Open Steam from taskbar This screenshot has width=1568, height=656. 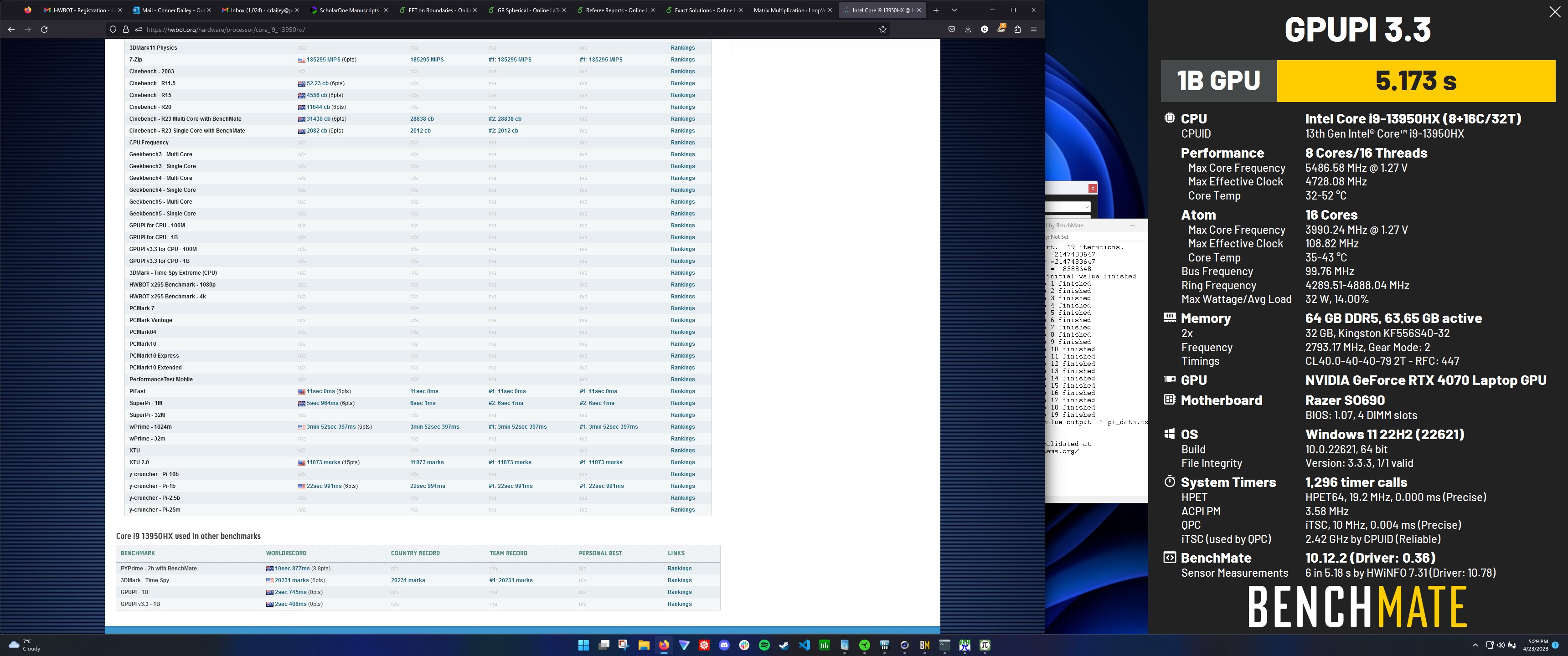784,645
